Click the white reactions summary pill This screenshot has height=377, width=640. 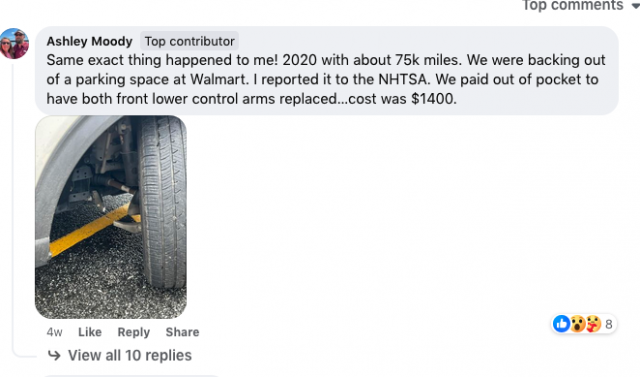[x=584, y=324]
